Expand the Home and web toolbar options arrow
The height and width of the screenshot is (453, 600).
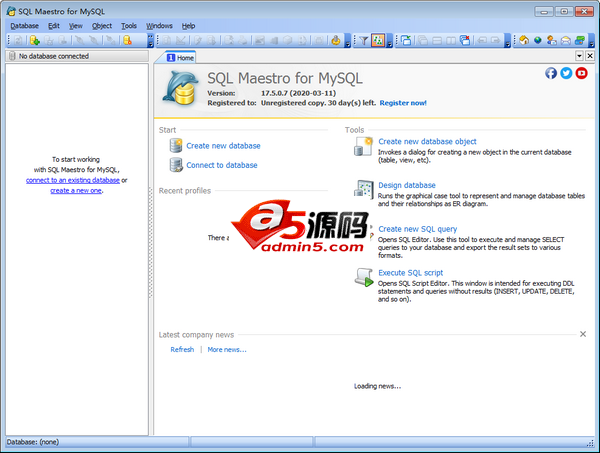tap(591, 41)
